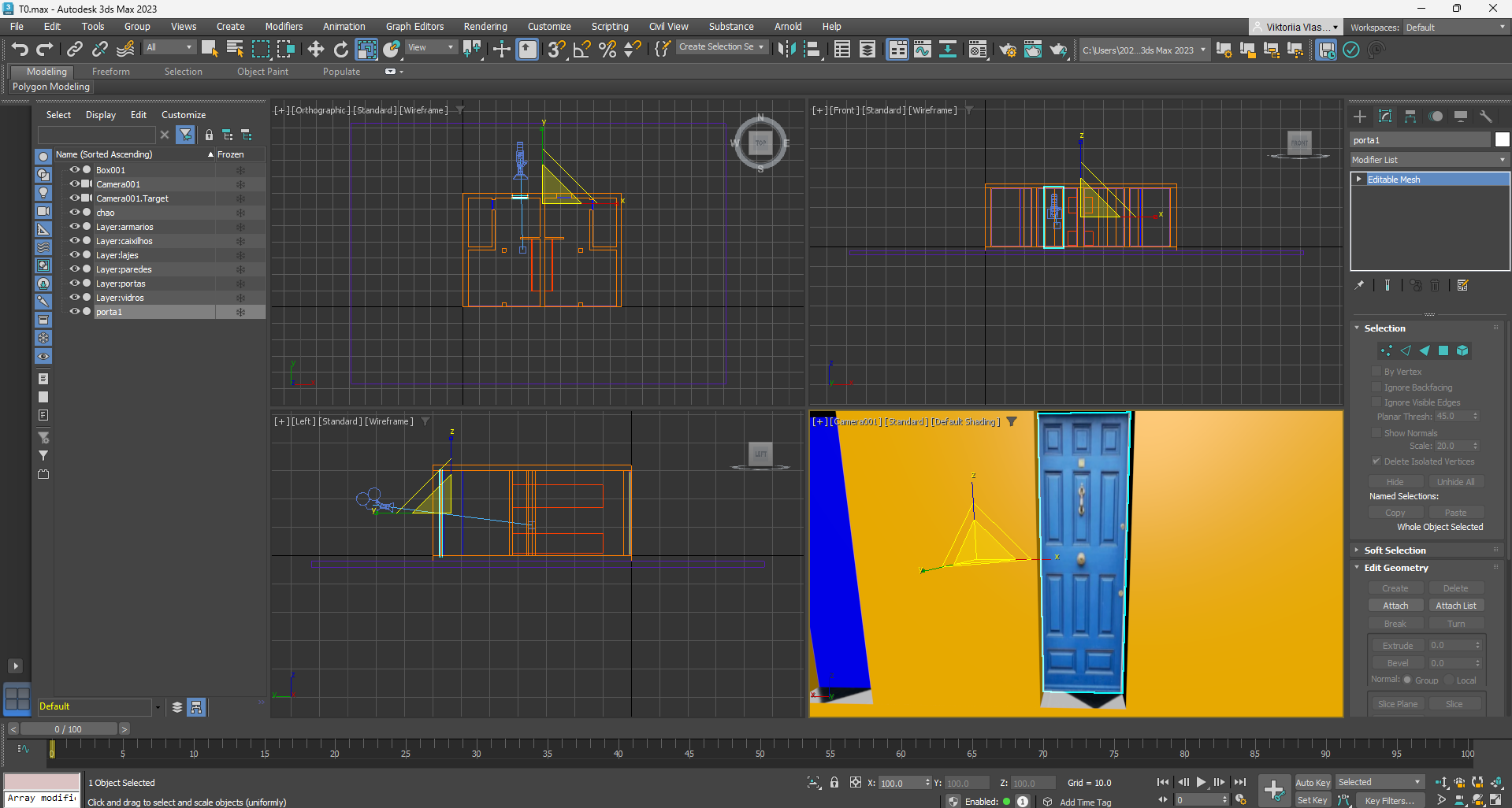Screen dimensions: 1512x808
Task: Switch to the Freeform ribbon tab
Action: (110, 72)
